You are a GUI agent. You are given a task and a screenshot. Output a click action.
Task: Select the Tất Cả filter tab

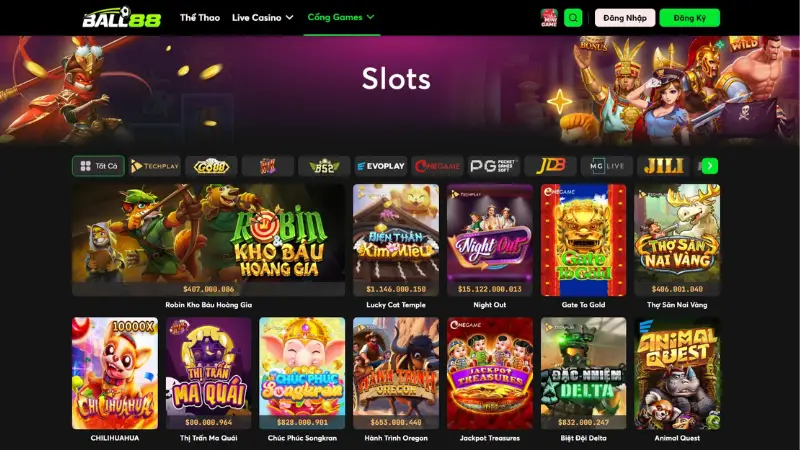(x=98, y=166)
